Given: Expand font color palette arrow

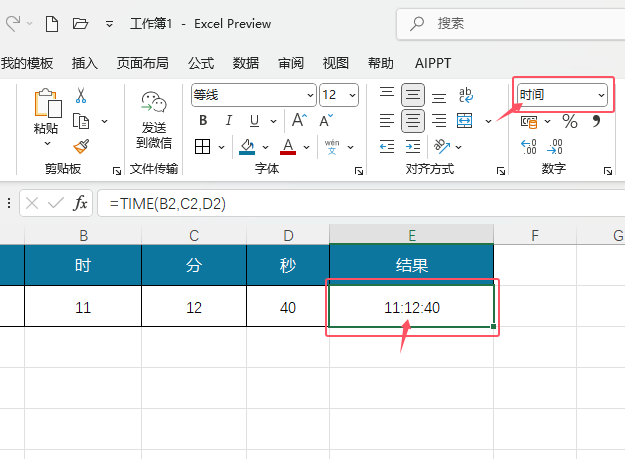Looking at the screenshot, I should 307,147.
